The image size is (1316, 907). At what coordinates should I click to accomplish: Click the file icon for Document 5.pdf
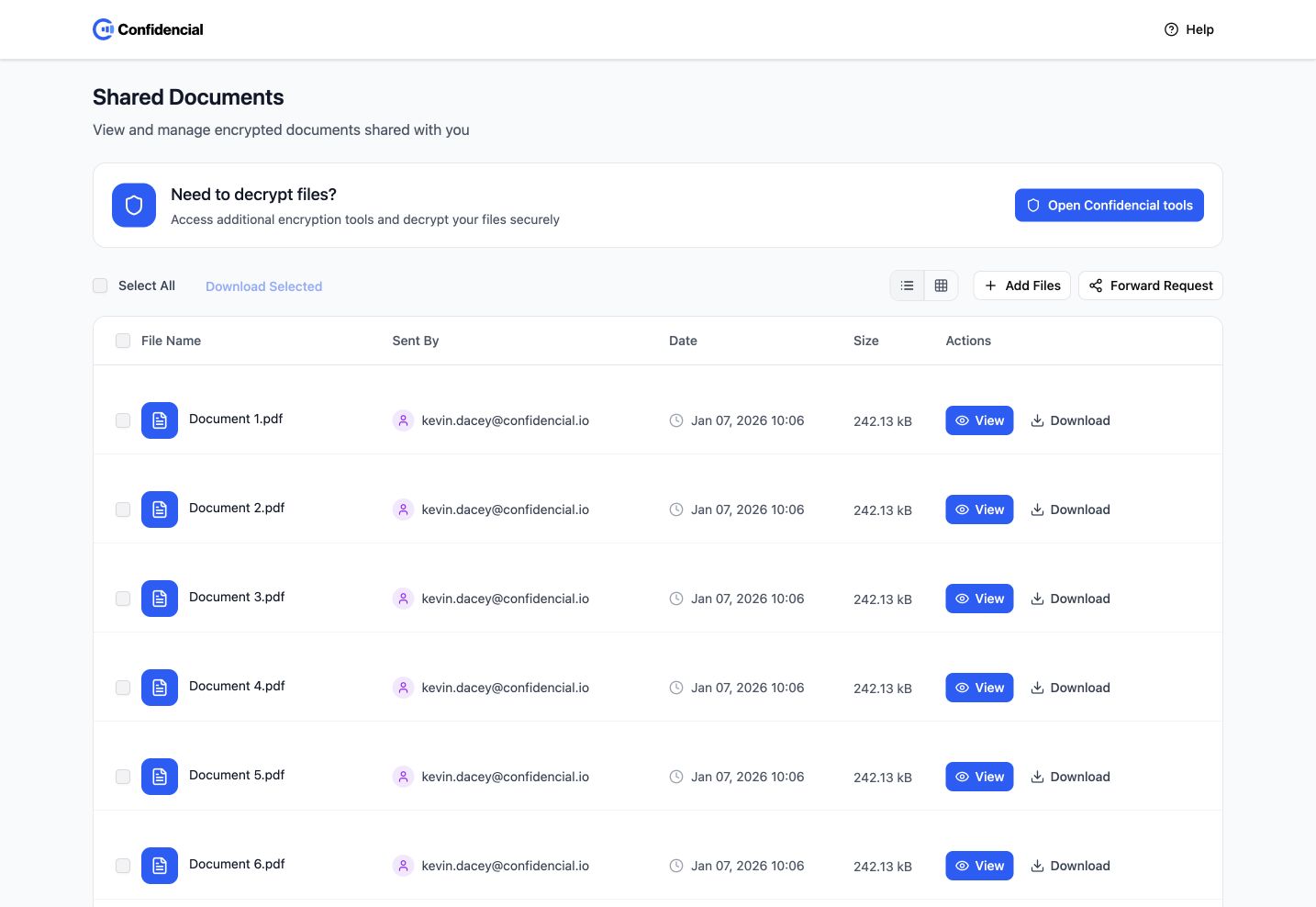click(160, 777)
